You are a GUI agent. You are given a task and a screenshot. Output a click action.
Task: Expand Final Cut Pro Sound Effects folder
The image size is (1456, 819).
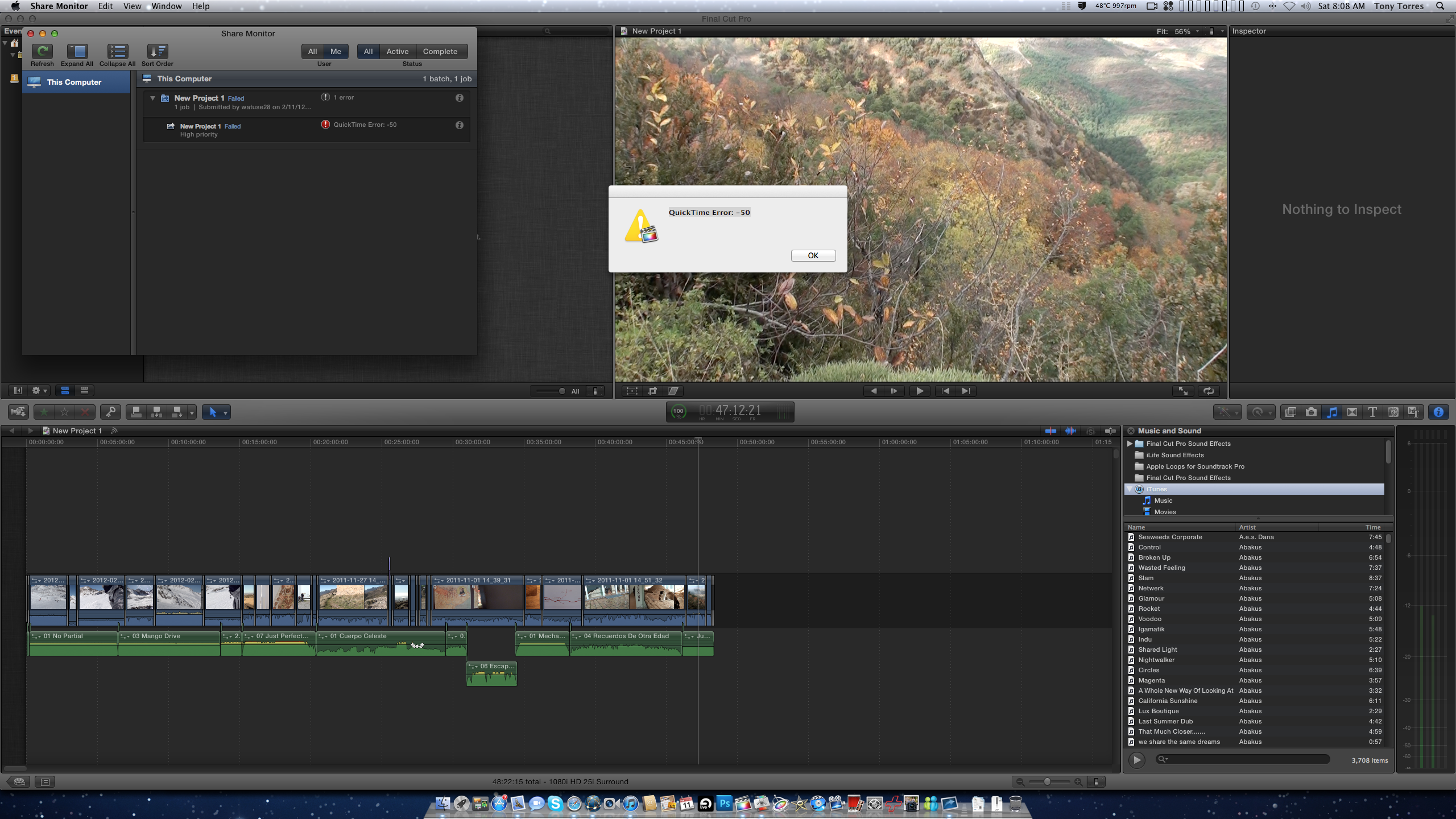pyautogui.click(x=1130, y=444)
